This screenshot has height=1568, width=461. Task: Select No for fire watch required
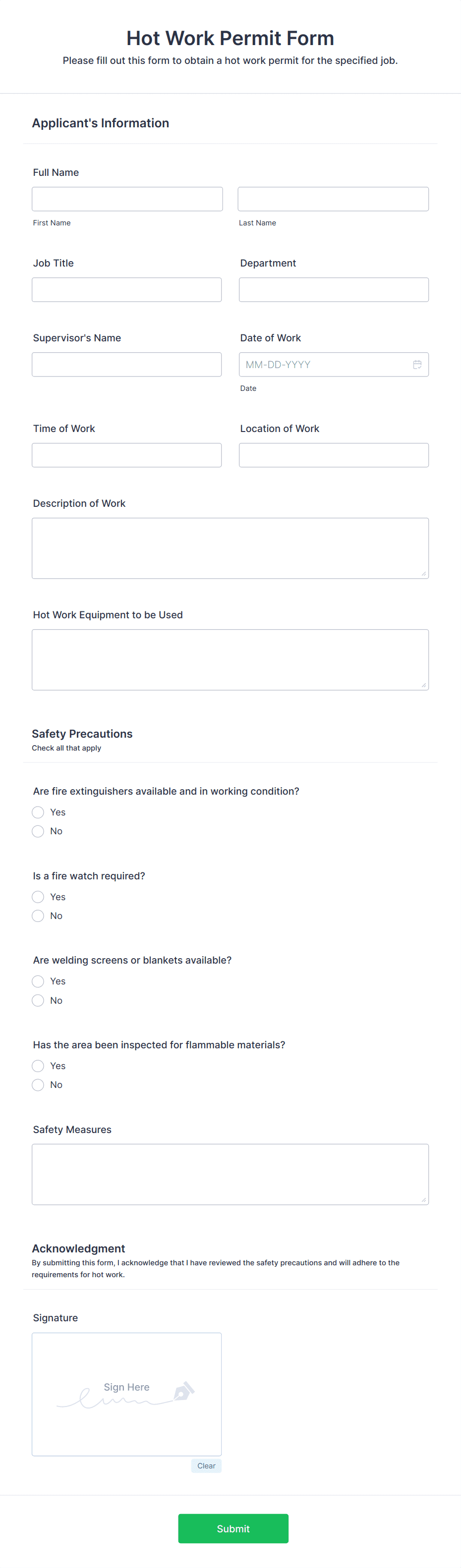[x=38, y=916]
